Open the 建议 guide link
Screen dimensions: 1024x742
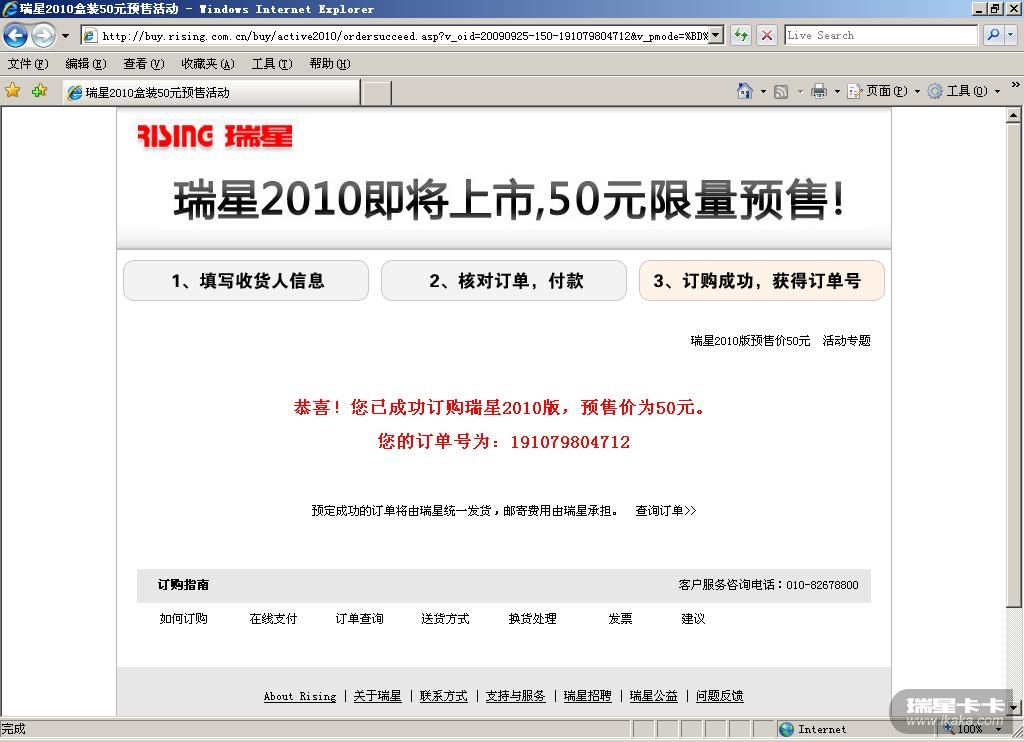tap(693, 619)
